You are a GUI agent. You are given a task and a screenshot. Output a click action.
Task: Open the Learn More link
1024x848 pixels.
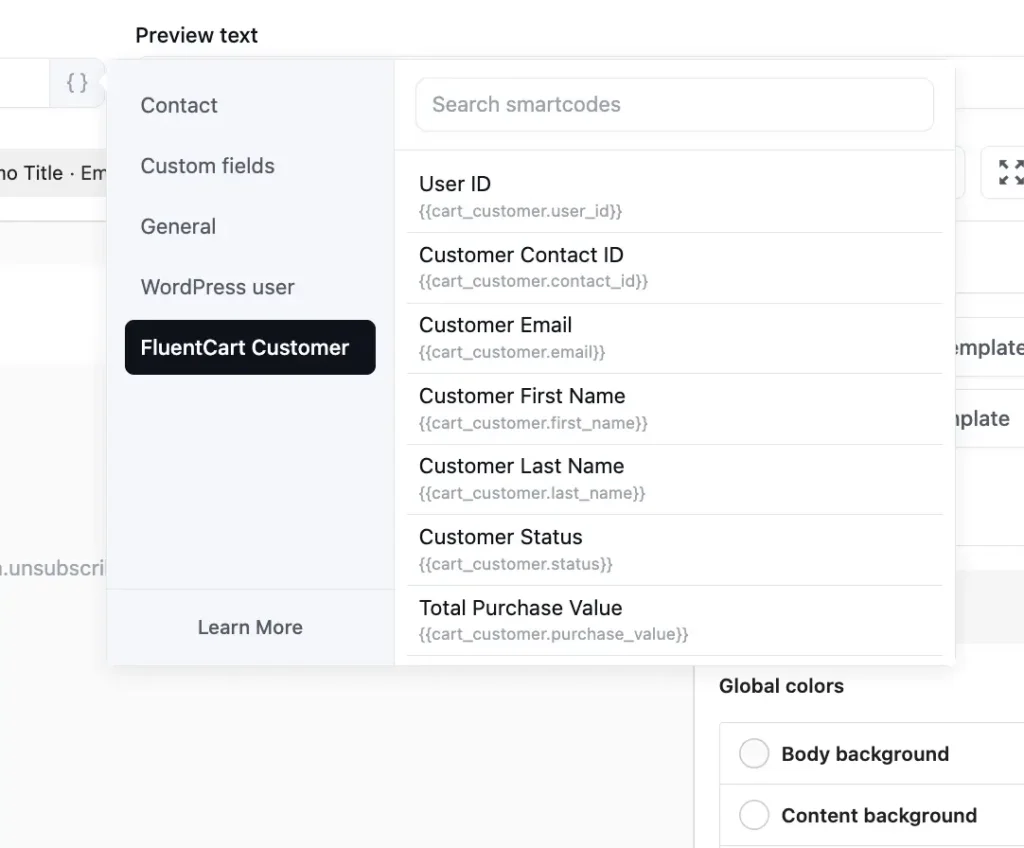pyautogui.click(x=250, y=627)
